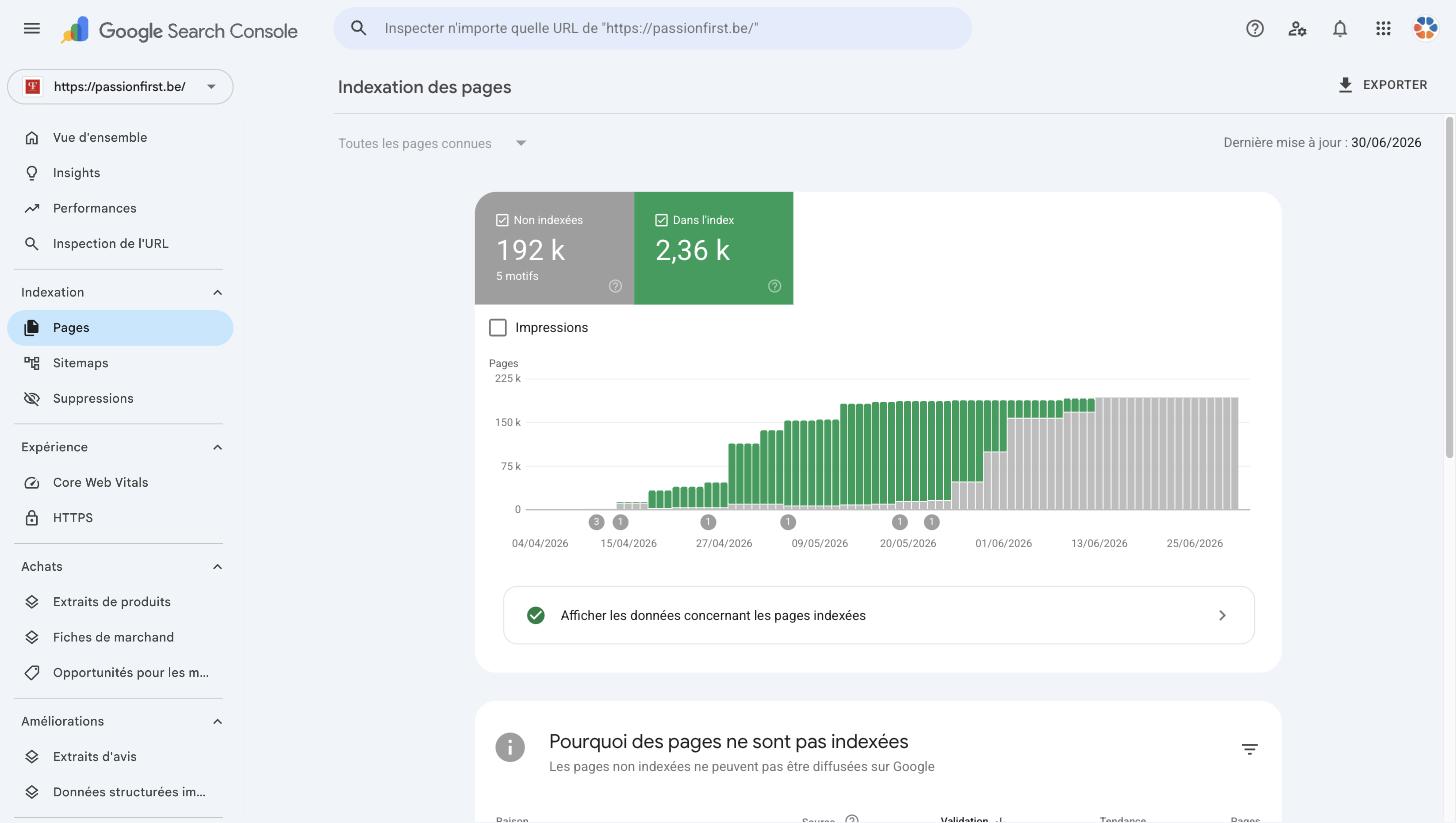Open Insights page

tap(120, 173)
